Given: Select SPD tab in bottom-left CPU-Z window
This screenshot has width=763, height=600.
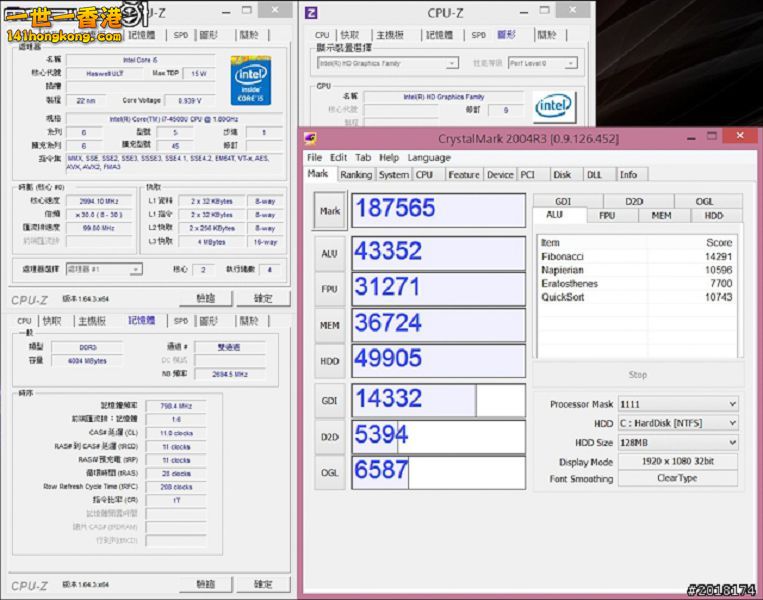Looking at the screenshot, I should (181, 321).
